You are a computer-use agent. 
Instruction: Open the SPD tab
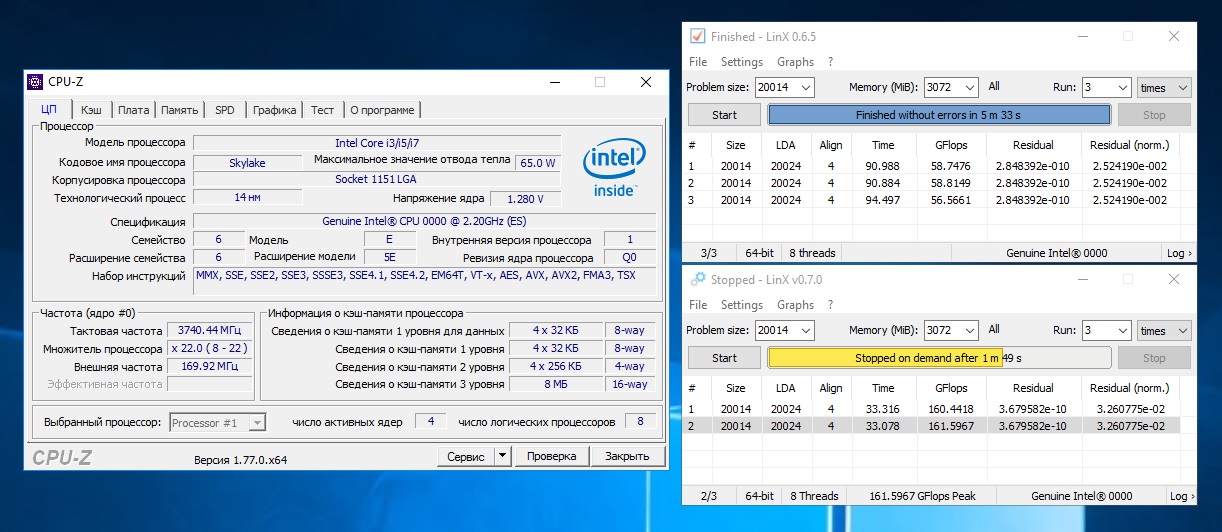tap(225, 110)
